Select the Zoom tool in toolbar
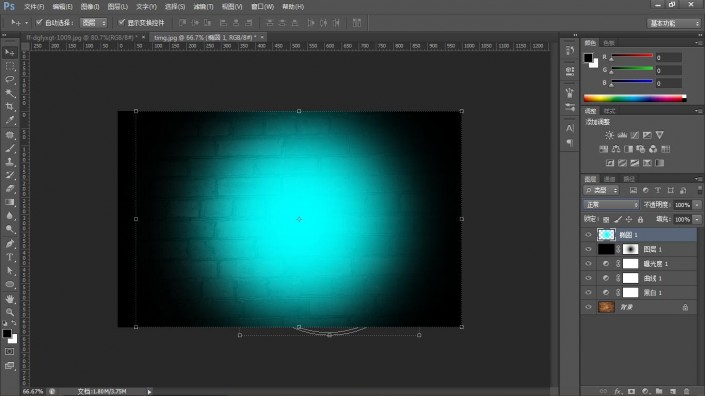The width and height of the screenshot is (705, 396). (10, 312)
